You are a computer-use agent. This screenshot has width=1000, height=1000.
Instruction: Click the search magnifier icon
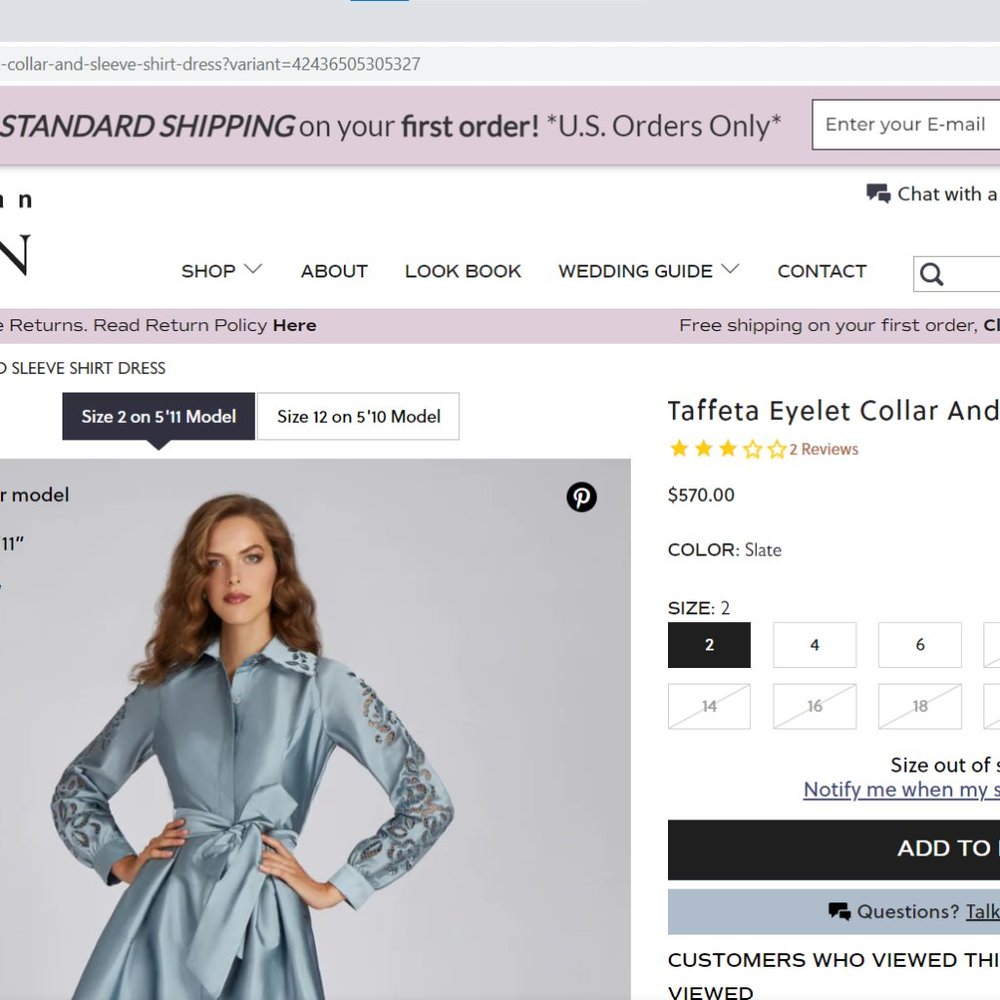coord(931,274)
